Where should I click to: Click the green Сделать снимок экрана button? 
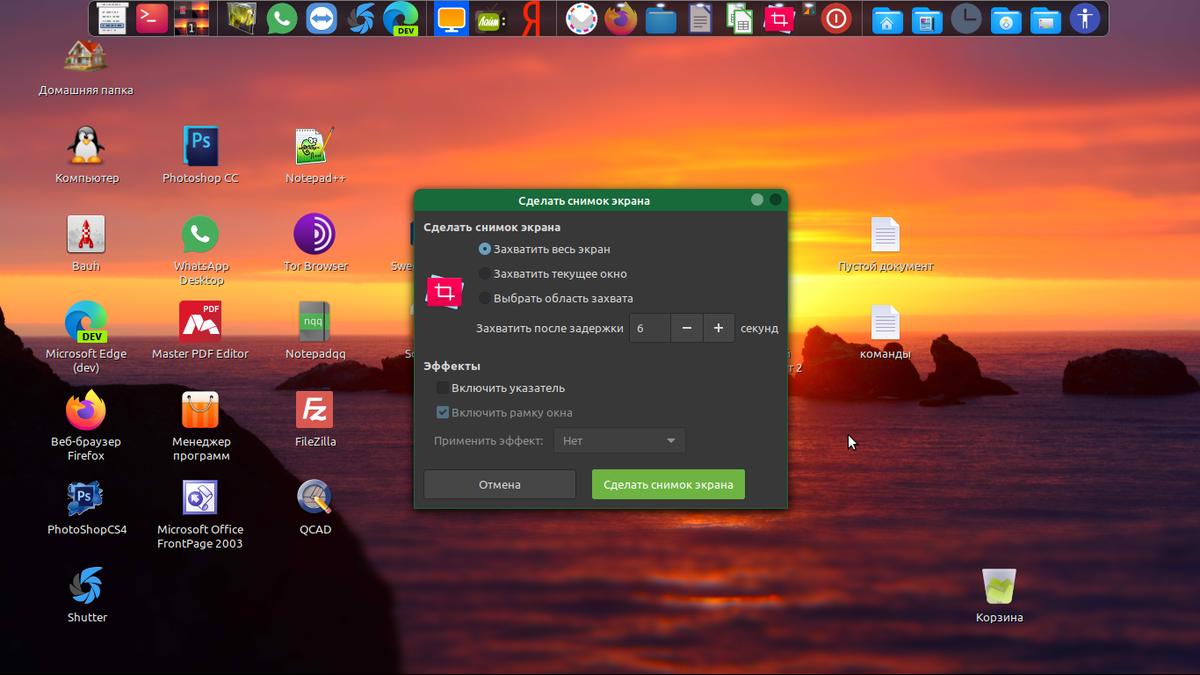point(668,484)
